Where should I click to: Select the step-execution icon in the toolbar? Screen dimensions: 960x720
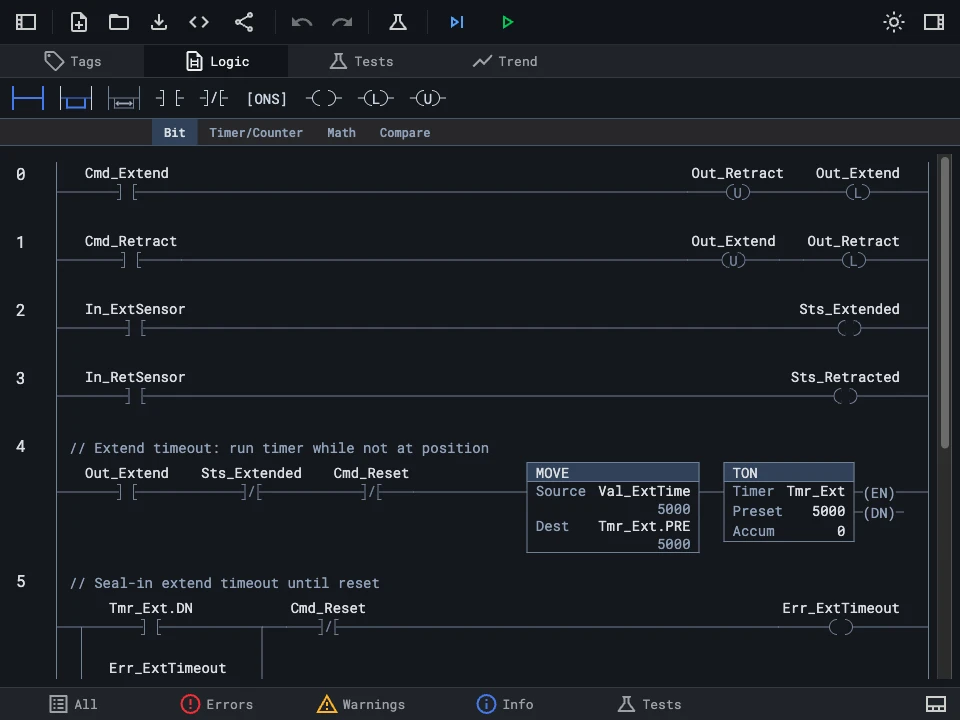457,22
